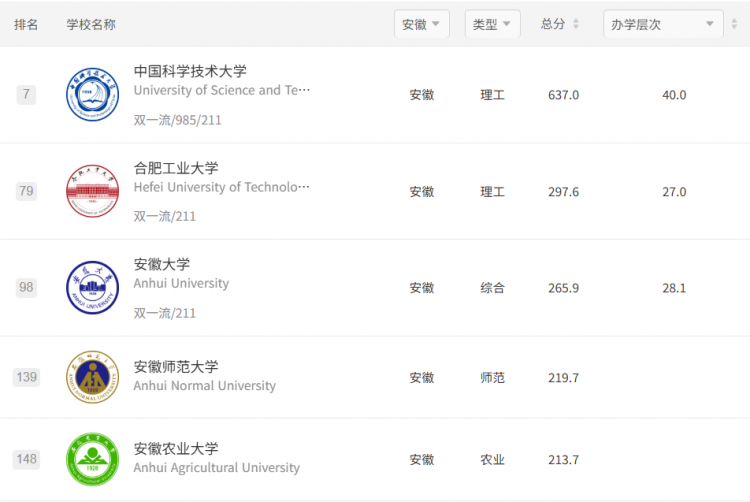The height and width of the screenshot is (502, 750).
Task: Open 安徽农业大学 school name link
Action: [176, 448]
